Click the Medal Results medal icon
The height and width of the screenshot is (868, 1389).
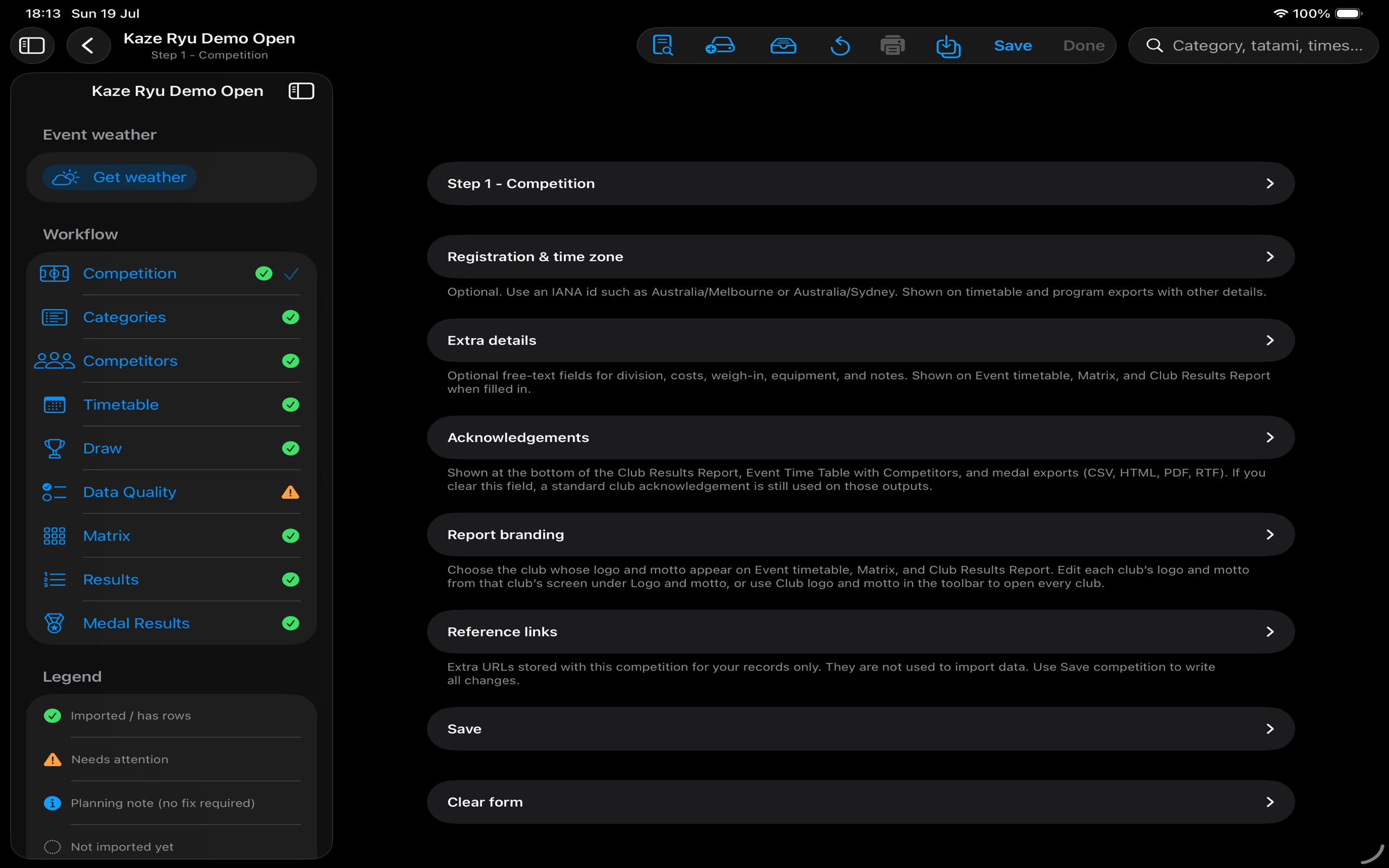[x=54, y=623]
